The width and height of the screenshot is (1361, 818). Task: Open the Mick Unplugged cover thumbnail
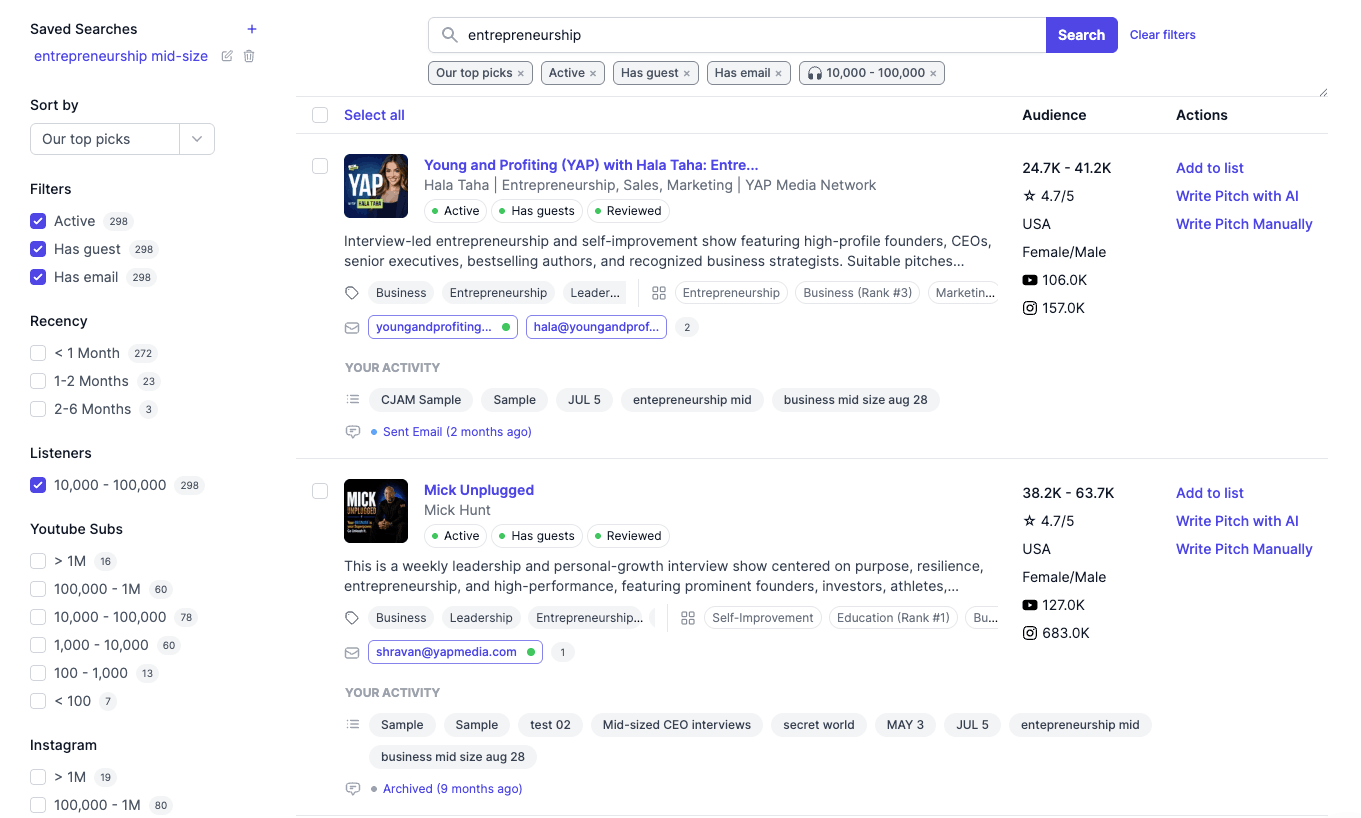click(376, 511)
